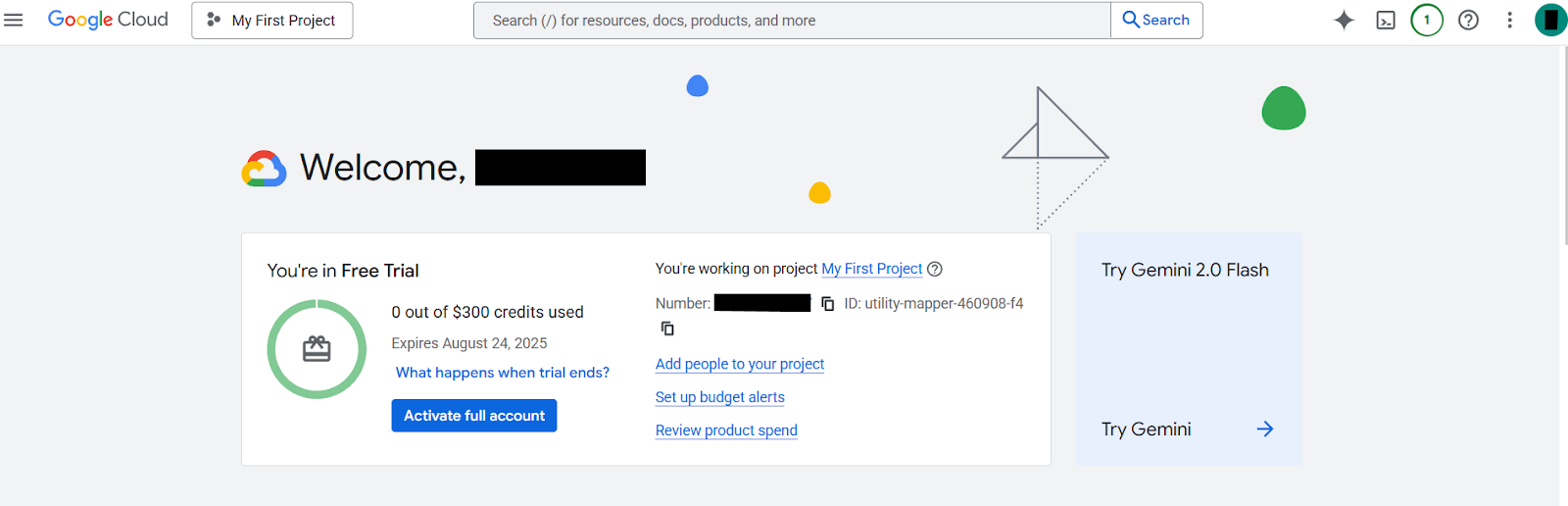This screenshot has width=1568, height=506.
Task: Open Review product spend link
Action: (726, 430)
